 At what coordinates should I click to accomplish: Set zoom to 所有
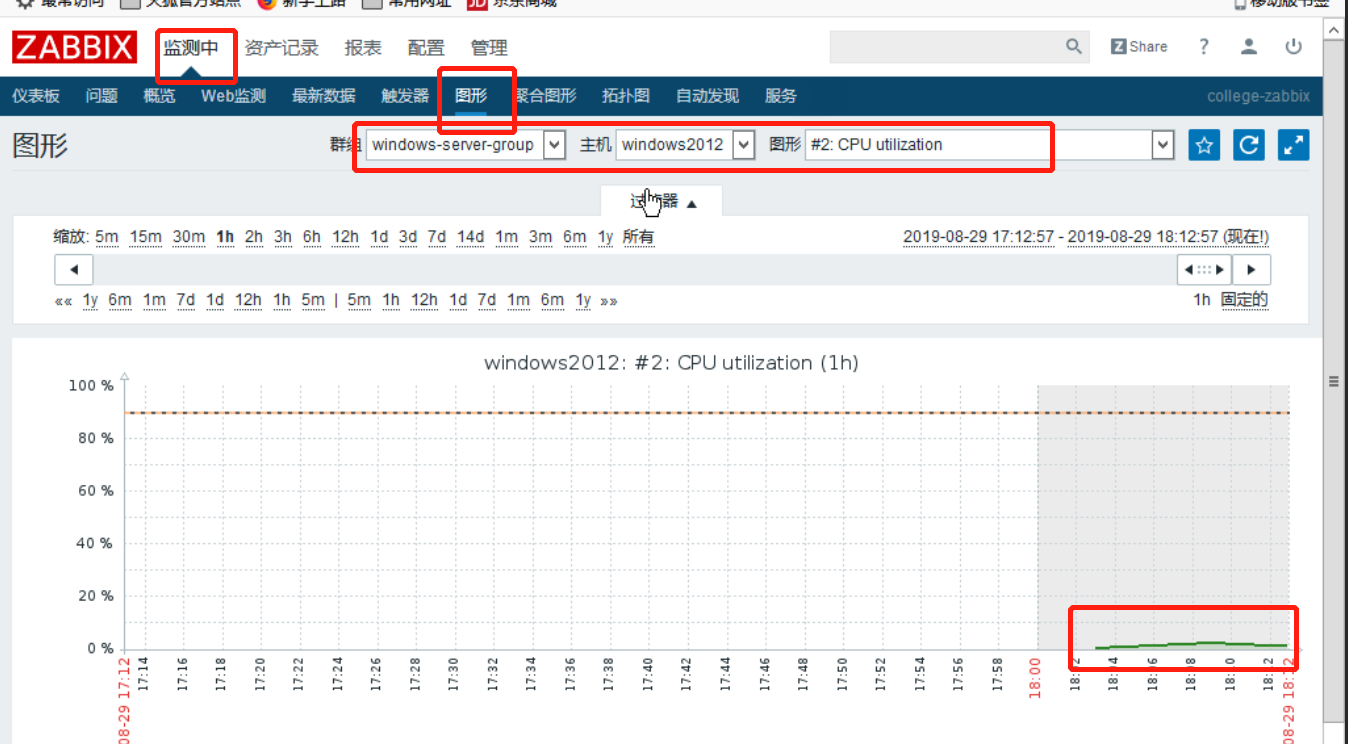[x=638, y=237]
